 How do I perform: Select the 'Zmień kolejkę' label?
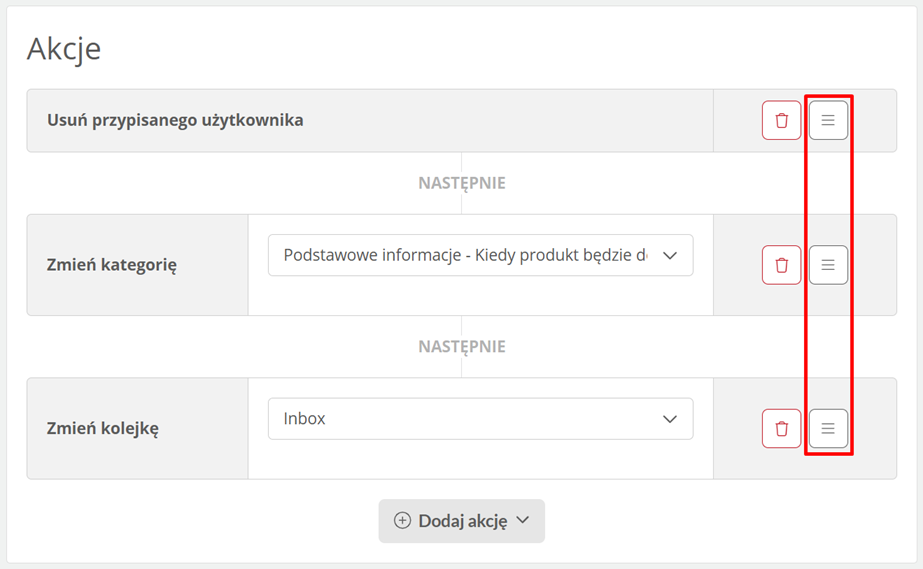(x=102, y=428)
